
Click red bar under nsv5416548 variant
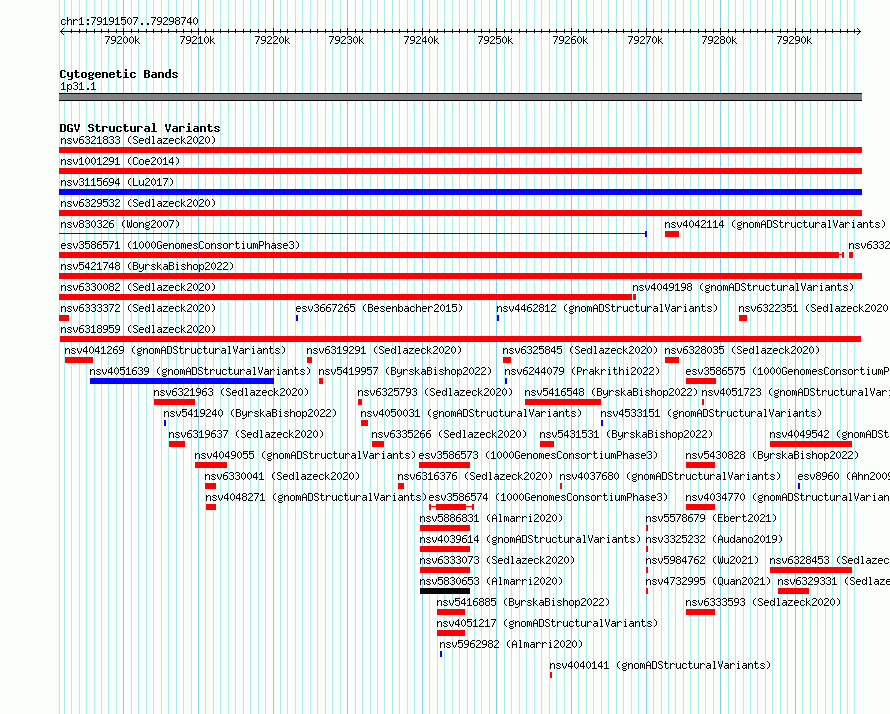coord(562,402)
